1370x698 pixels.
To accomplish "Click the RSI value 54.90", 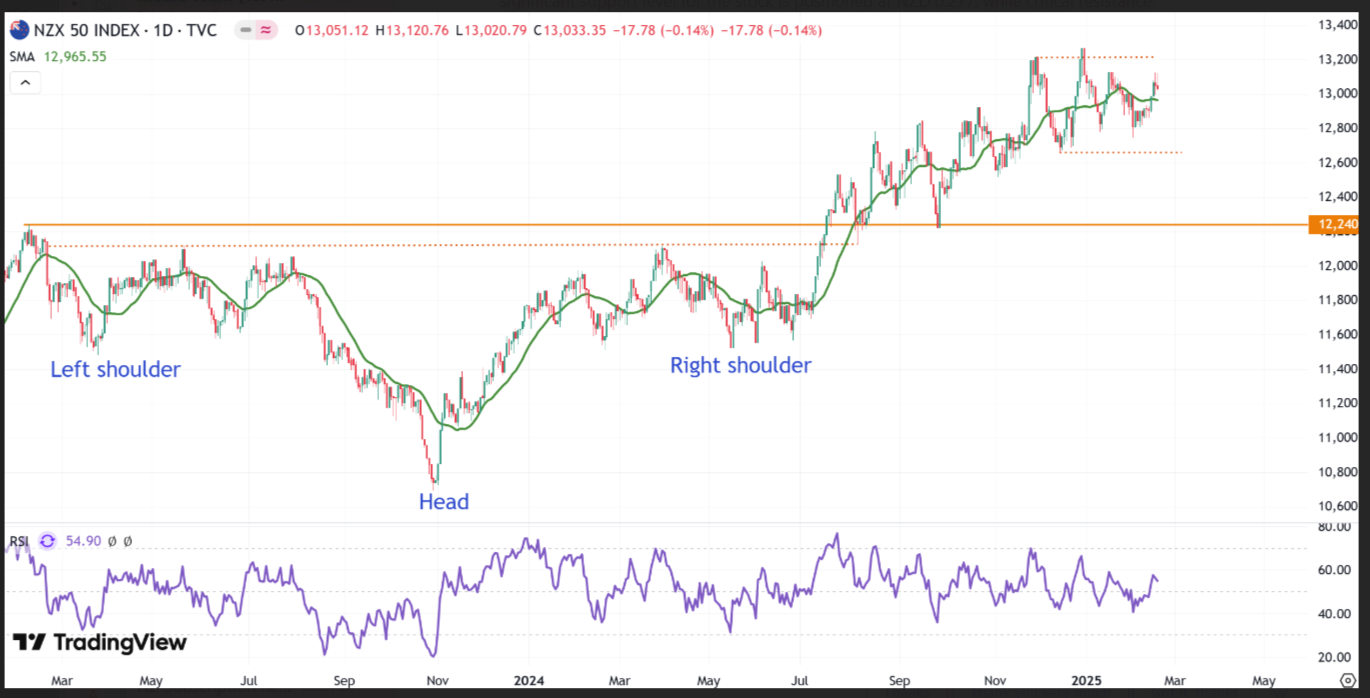I will pyautogui.click(x=82, y=541).
